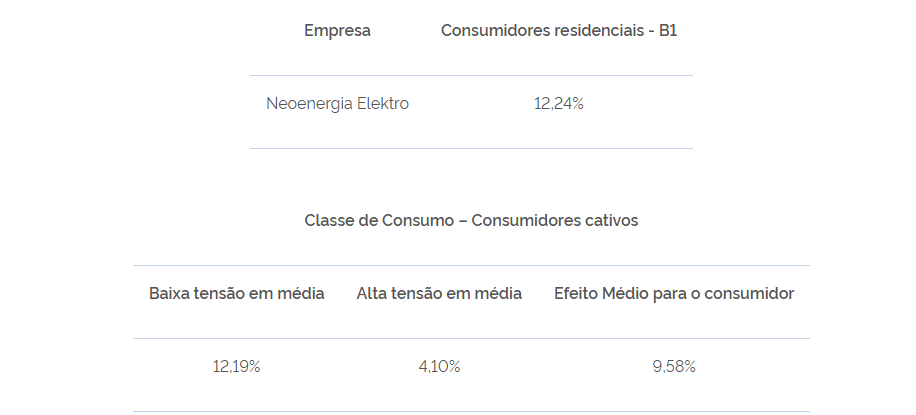Click Consumidores cativos in the table title
Viewport: 916px width, 415px height.
coord(554,220)
